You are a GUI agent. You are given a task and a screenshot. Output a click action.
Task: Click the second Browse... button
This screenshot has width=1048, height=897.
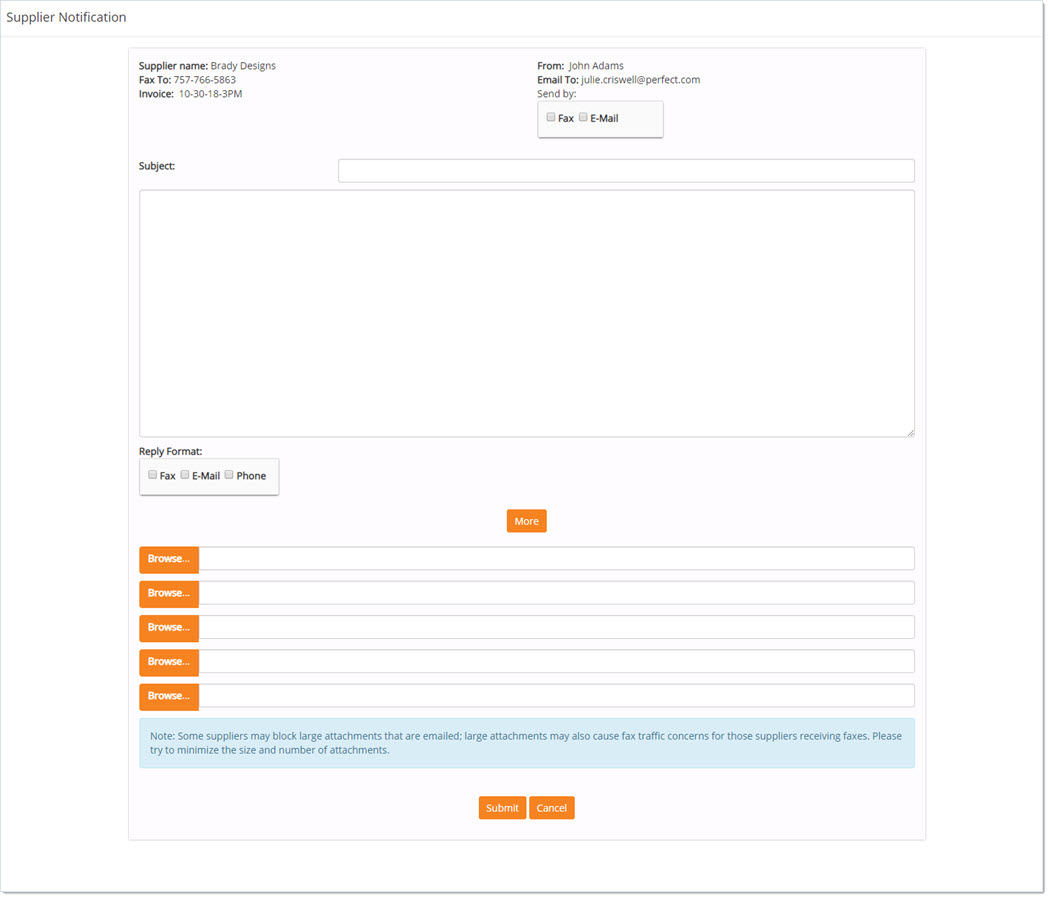pyautogui.click(x=169, y=594)
